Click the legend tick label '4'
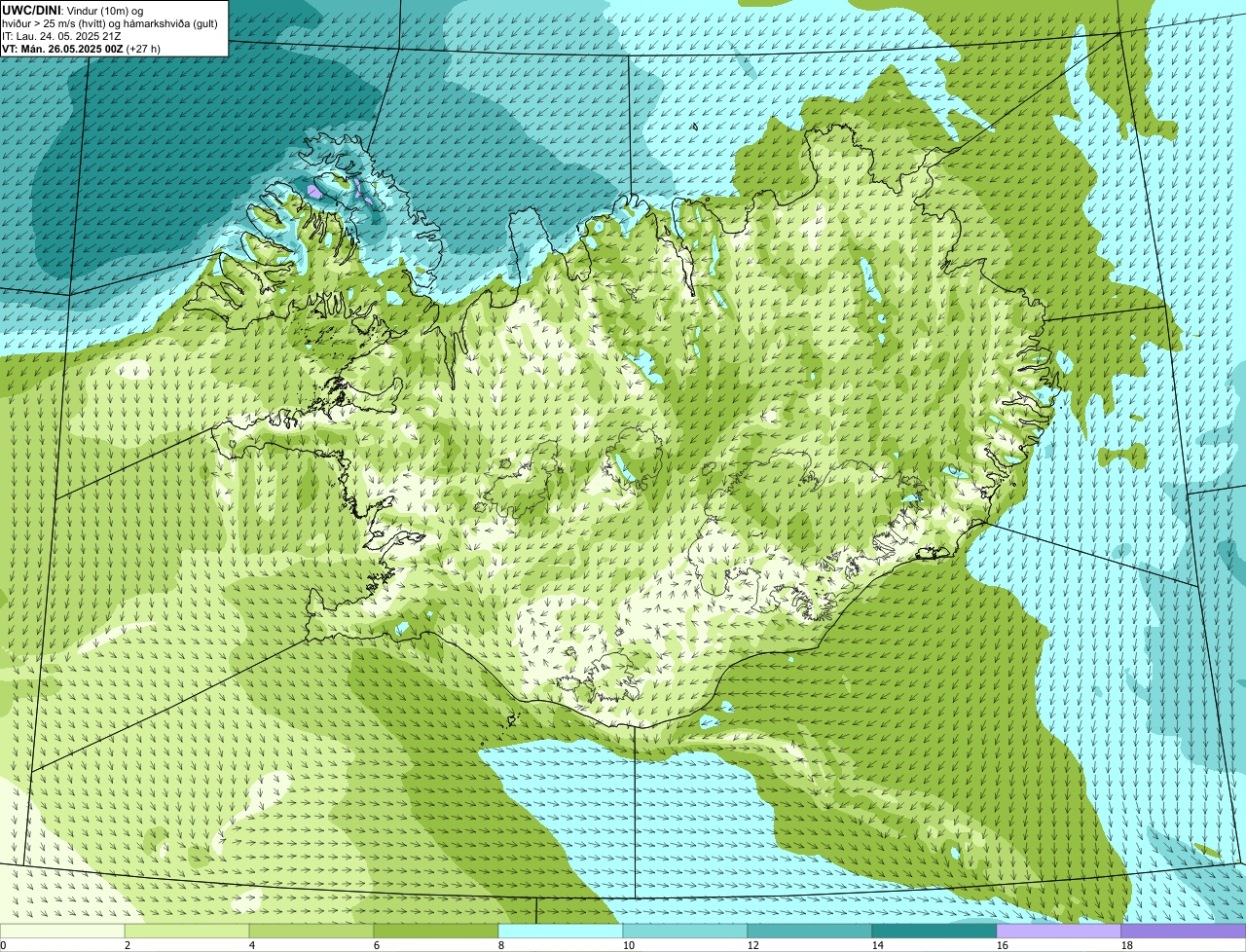This screenshot has width=1246, height=952. point(252,945)
